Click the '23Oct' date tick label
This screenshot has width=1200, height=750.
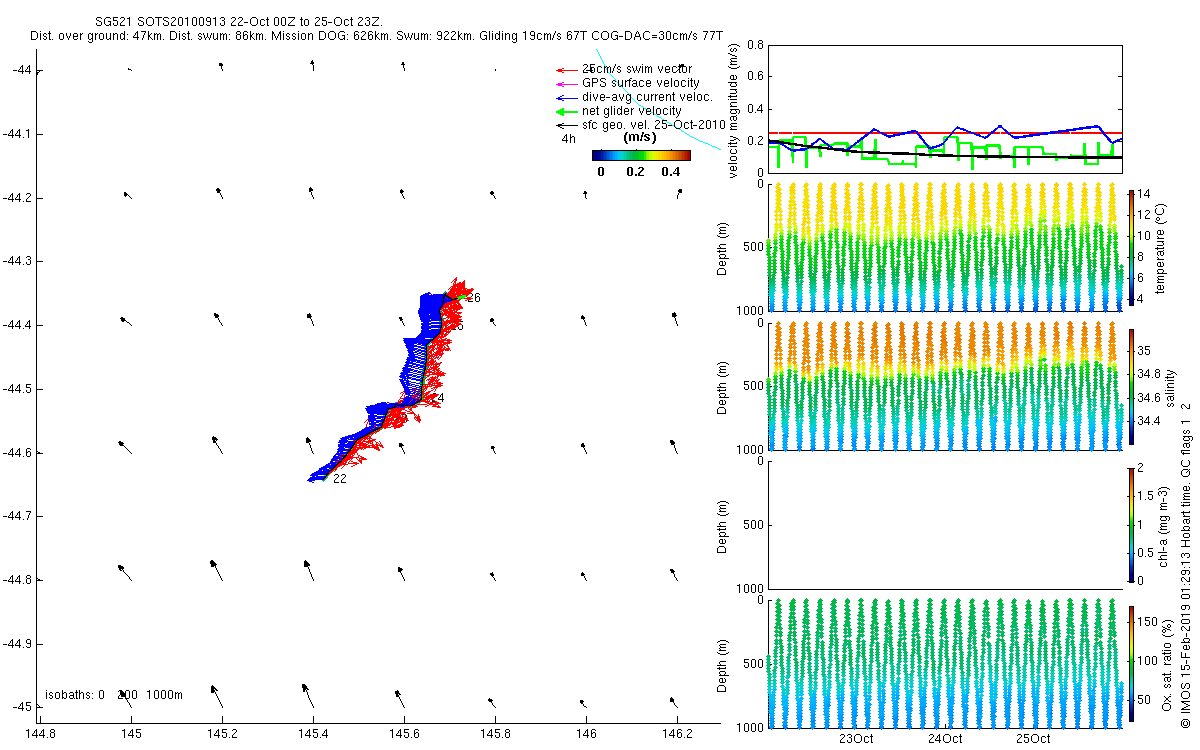click(x=856, y=739)
